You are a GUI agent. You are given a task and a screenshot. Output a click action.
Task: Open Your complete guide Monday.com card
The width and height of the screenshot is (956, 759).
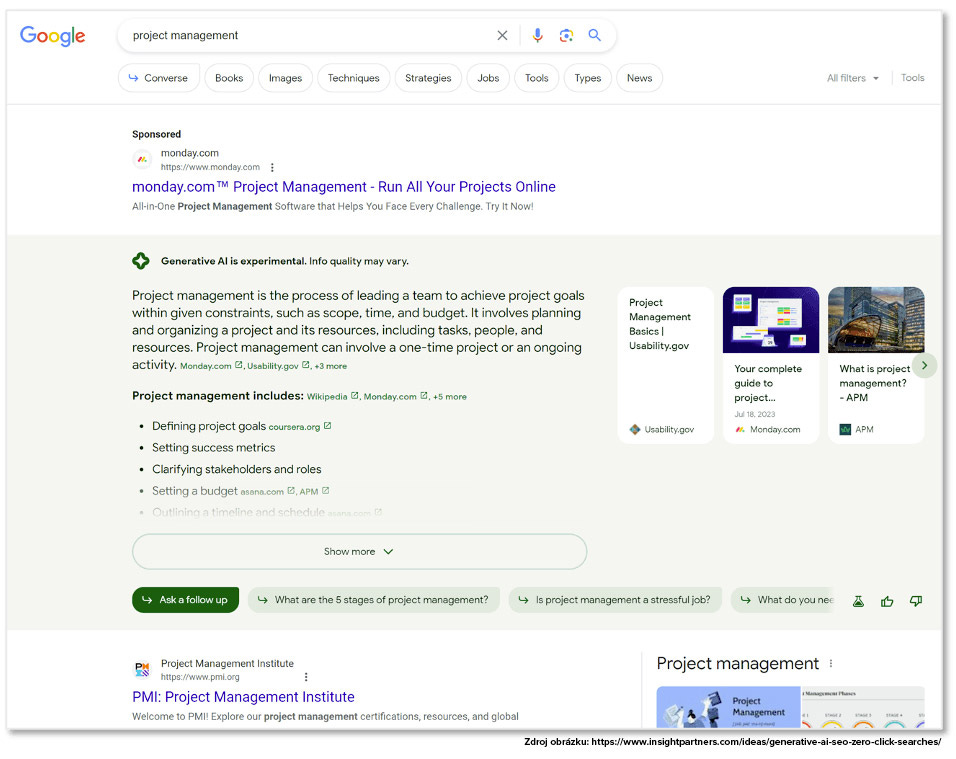771,365
